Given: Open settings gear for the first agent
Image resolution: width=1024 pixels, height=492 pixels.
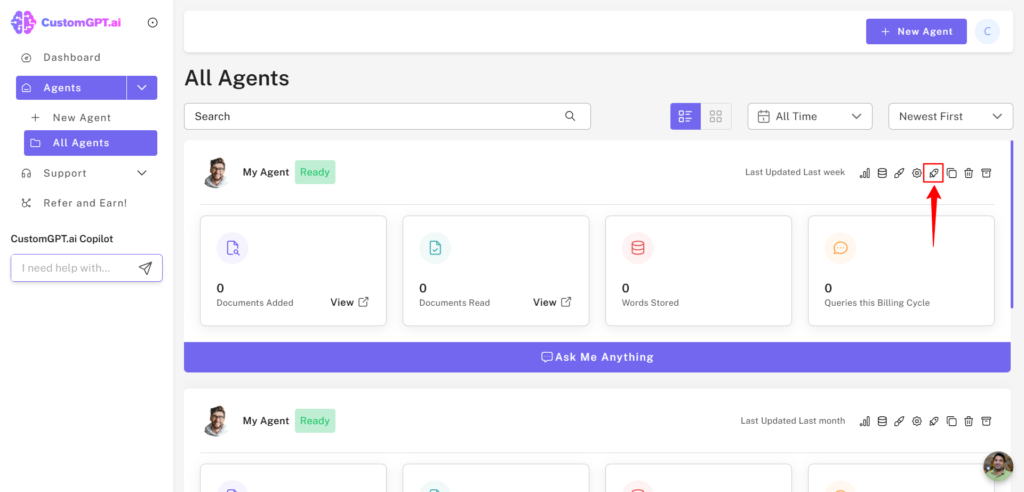Looking at the screenshot, I should (x=916, y=173).
